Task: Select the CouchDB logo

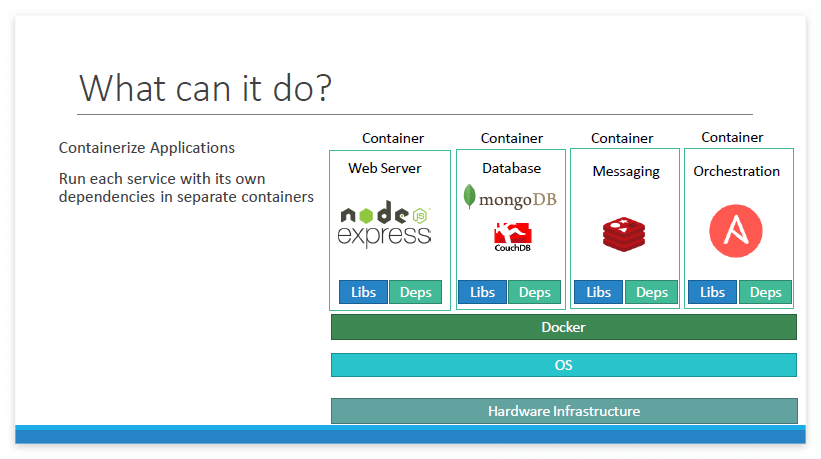Action: coord(513,237)
